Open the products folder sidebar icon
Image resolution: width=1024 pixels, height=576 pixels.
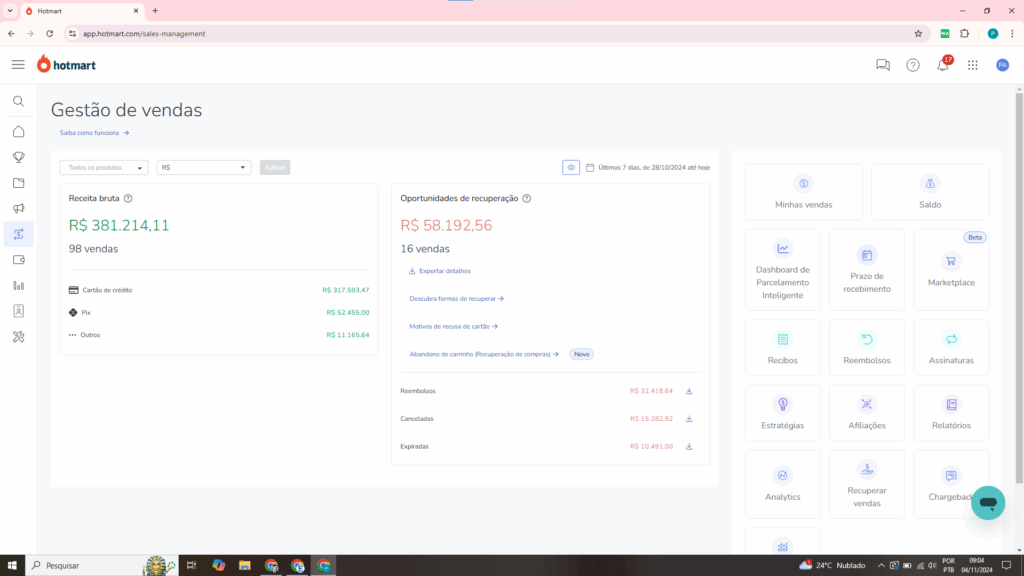click(18, 183)
